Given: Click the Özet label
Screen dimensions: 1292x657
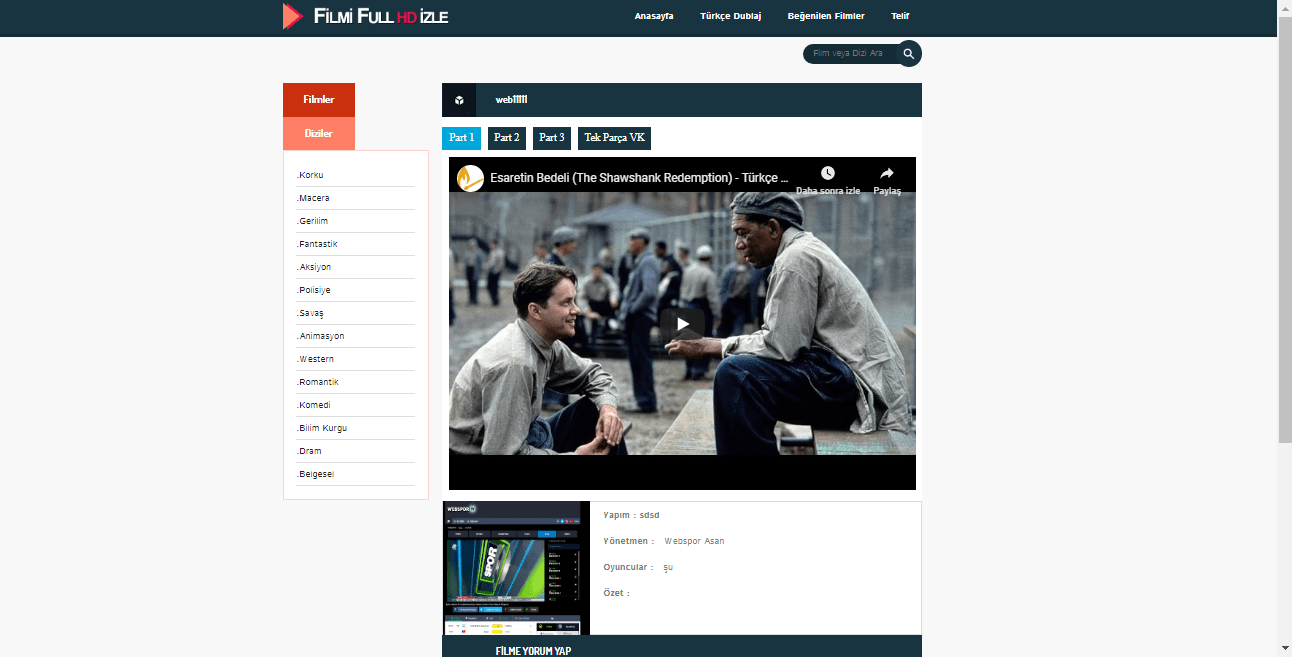Looking at the screenshot, I should [x=616, y=593].
